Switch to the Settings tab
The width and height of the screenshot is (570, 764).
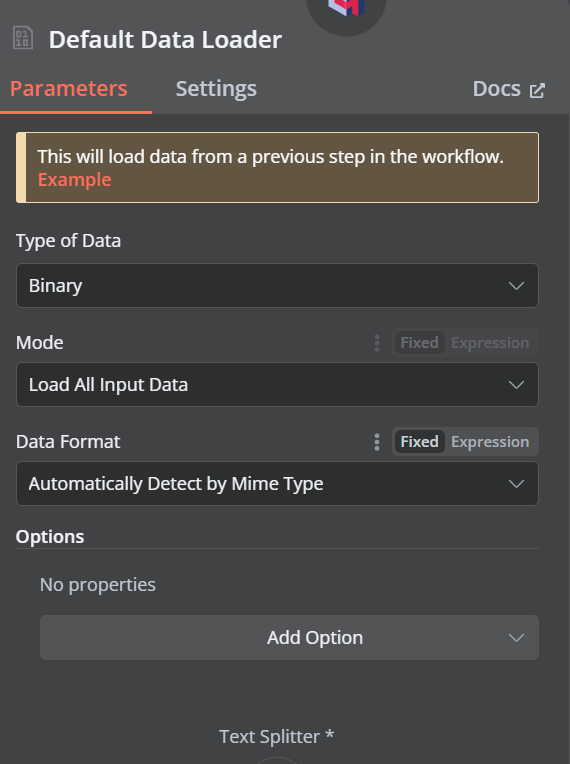(216, 89)
